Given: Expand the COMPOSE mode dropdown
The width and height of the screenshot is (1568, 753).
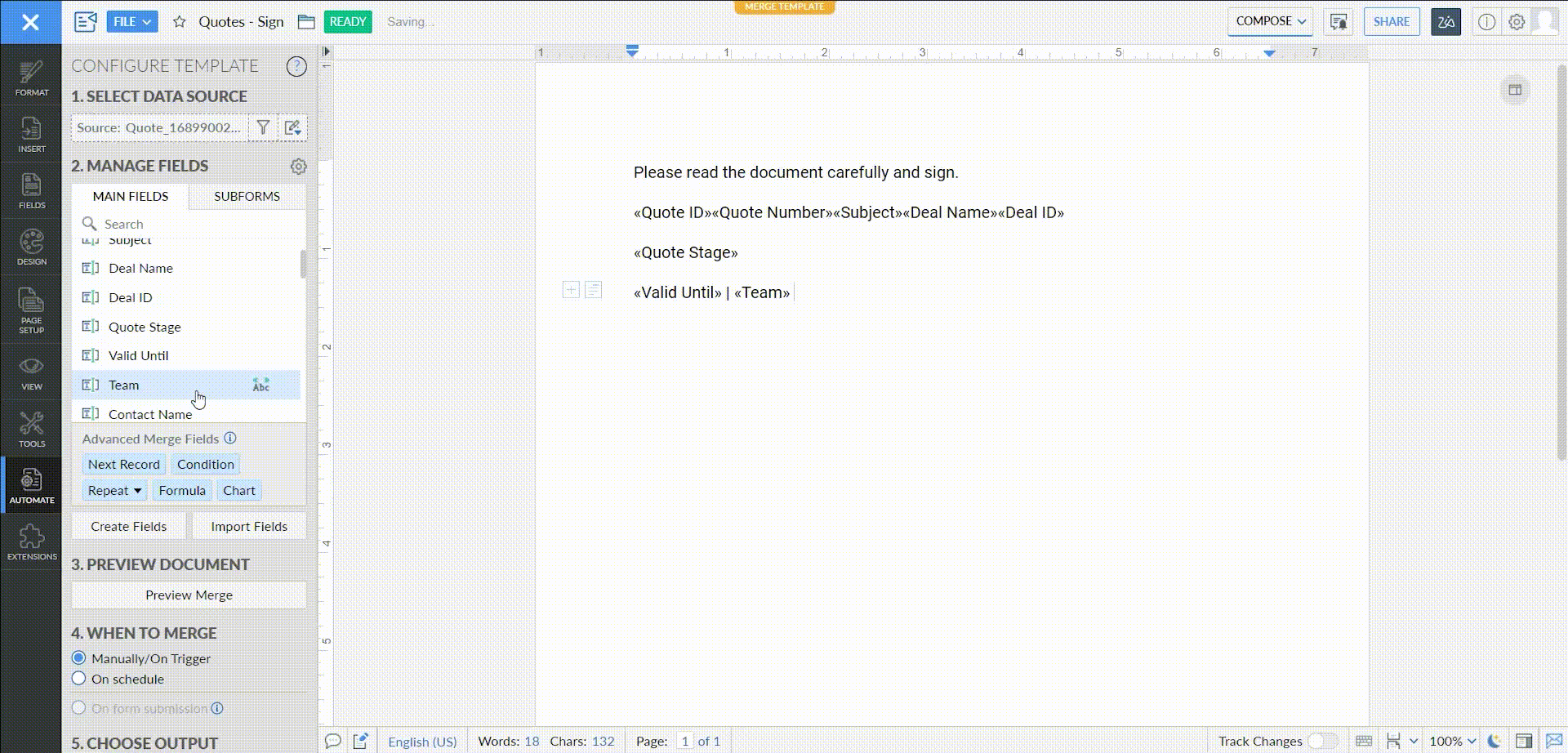Looking at the screenshot, I should (x=1270, y=21).
